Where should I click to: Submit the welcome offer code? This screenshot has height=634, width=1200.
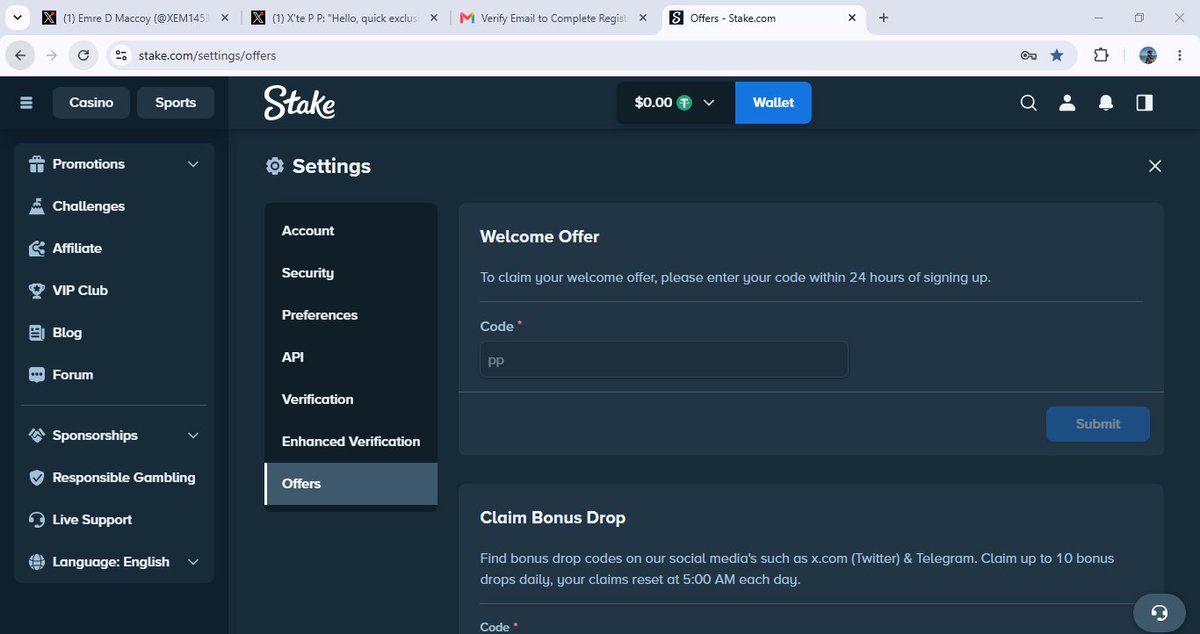pyautogui.click(x=1098, y=424)
